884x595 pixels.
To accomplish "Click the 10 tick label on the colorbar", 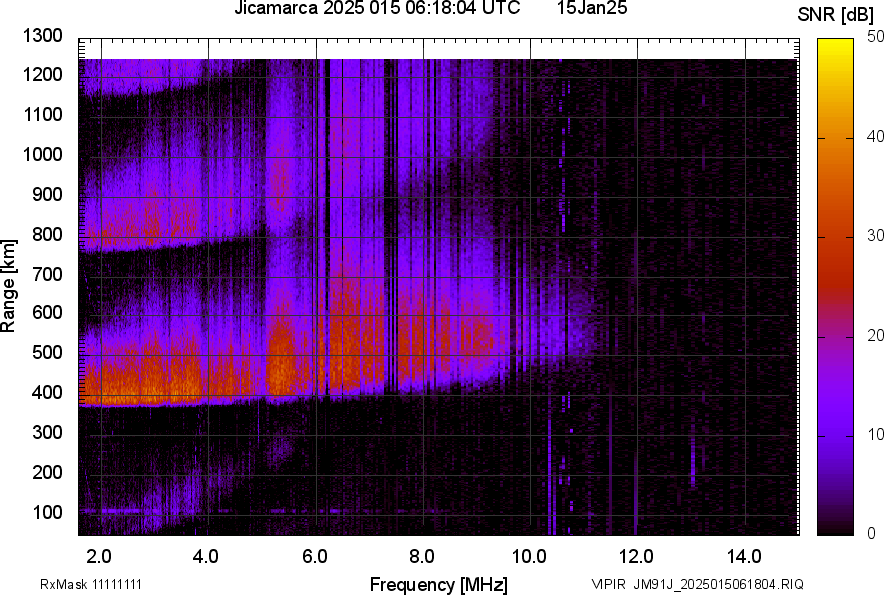I will pyautogui.click(x=876, y=434).
